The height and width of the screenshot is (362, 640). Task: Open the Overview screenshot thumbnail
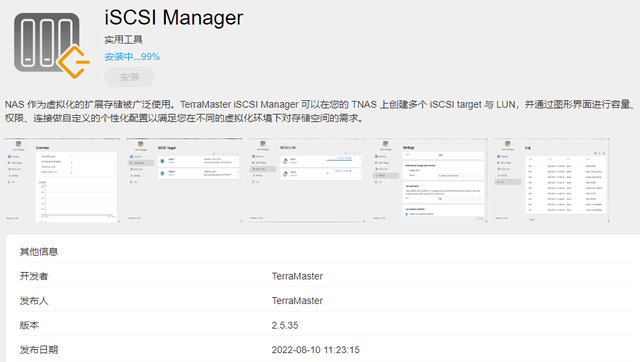point(62,180)
